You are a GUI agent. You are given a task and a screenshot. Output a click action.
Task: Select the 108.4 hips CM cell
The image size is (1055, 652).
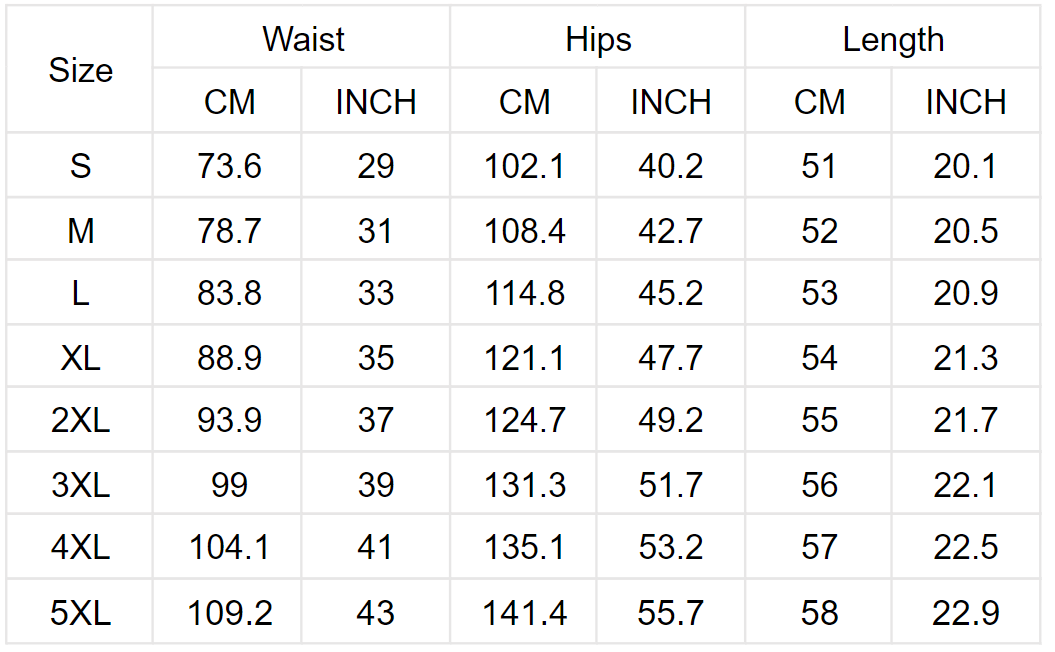523,230
